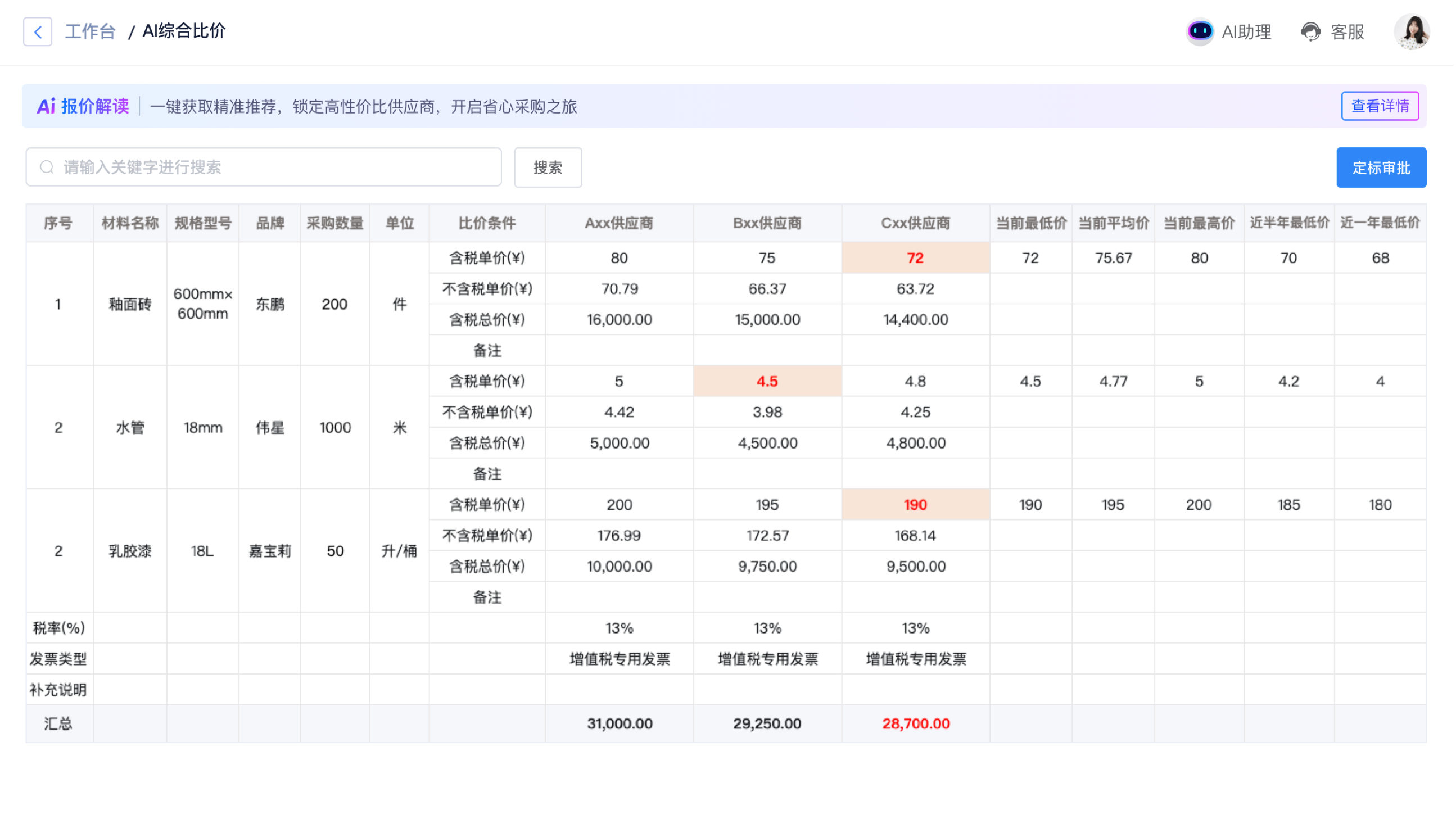The height and width of the screenshot is (819, 1456).
Task: Click highlighted price 4.5 for Bxx供应商
Action: 768,382
